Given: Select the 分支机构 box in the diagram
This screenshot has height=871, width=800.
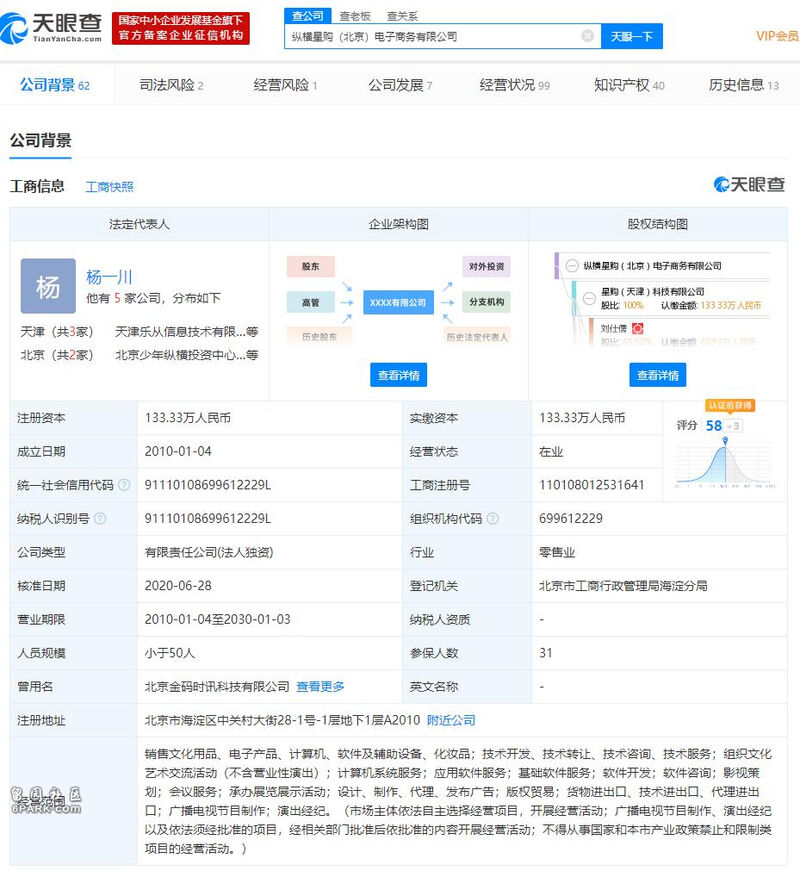Looking at the screenshot, I should point(486,302).
